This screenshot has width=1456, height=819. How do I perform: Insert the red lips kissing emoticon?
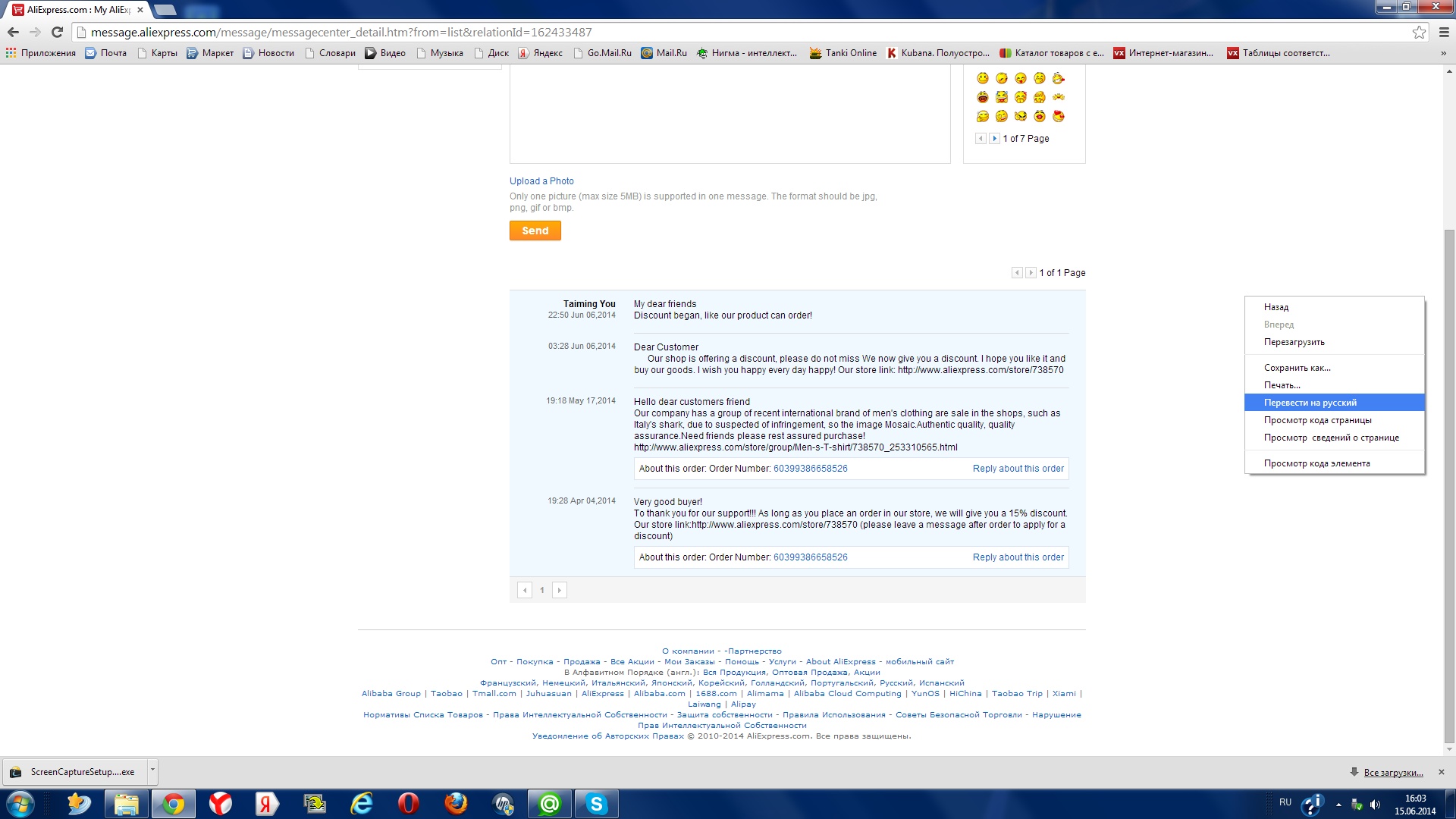point(1040,116)
